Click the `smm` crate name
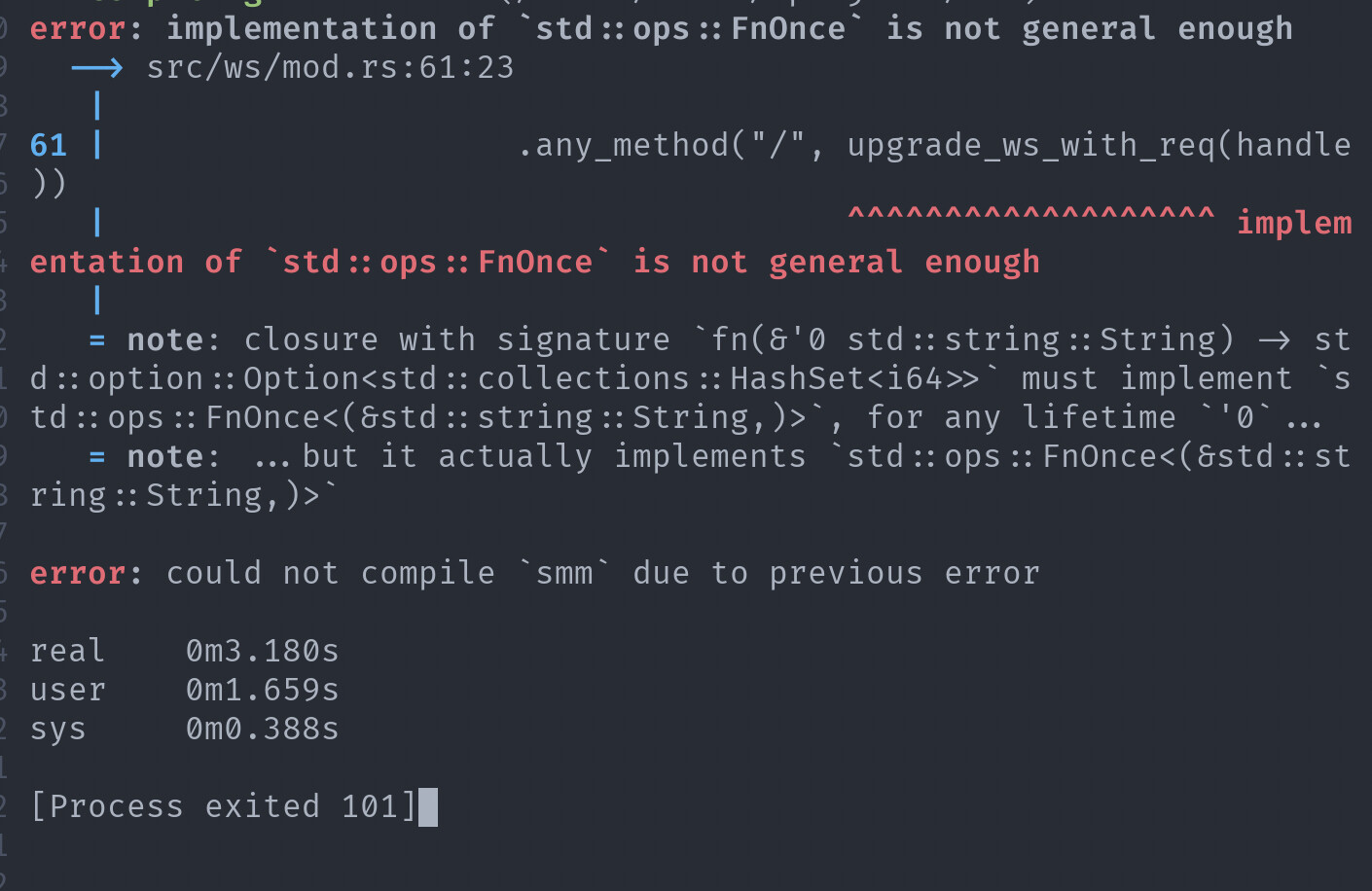Screen dimensions: 1372x891 click(563, 573)
